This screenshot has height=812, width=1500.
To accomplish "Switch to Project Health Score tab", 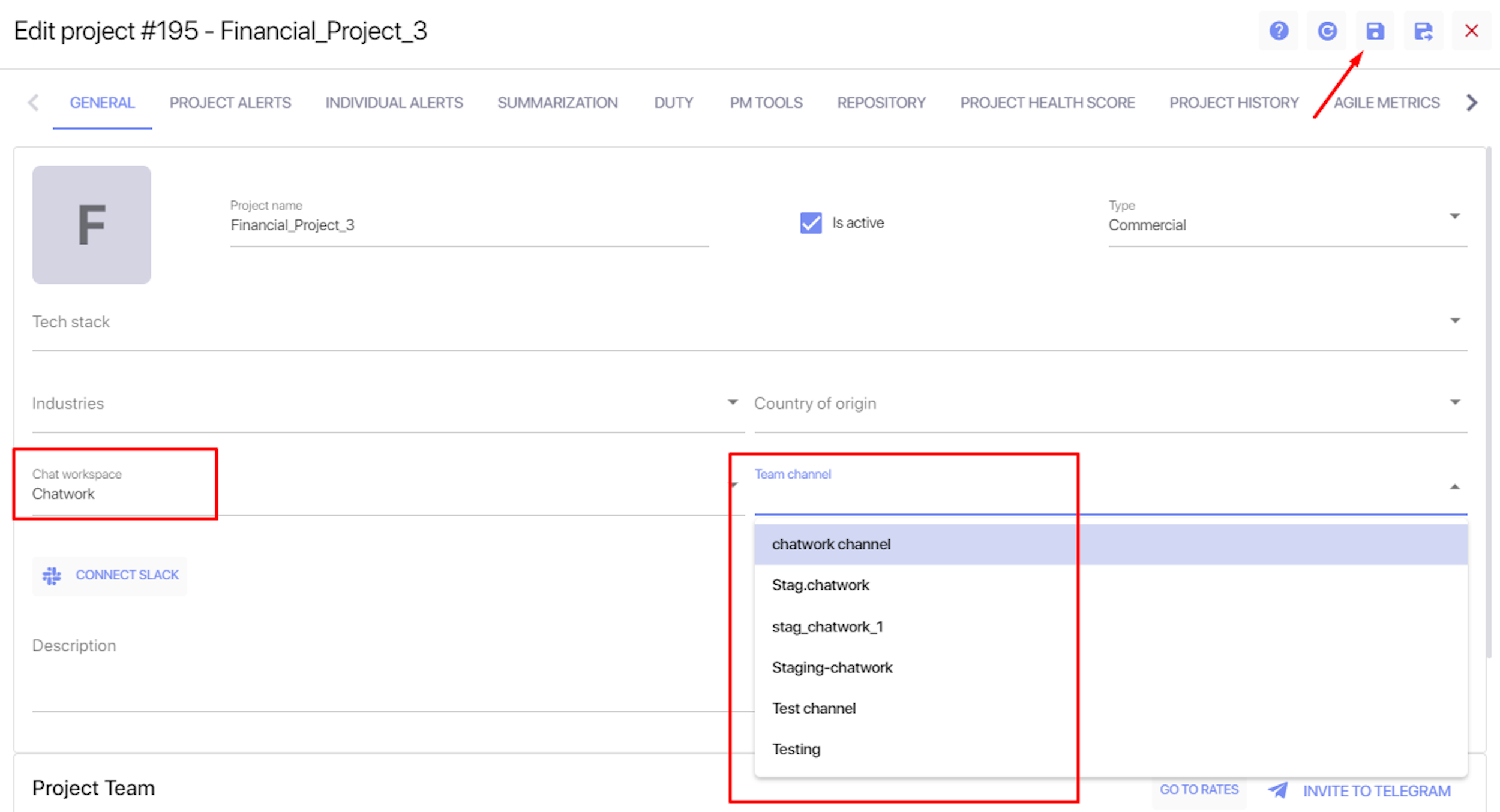I will (x=1047, y=103).
